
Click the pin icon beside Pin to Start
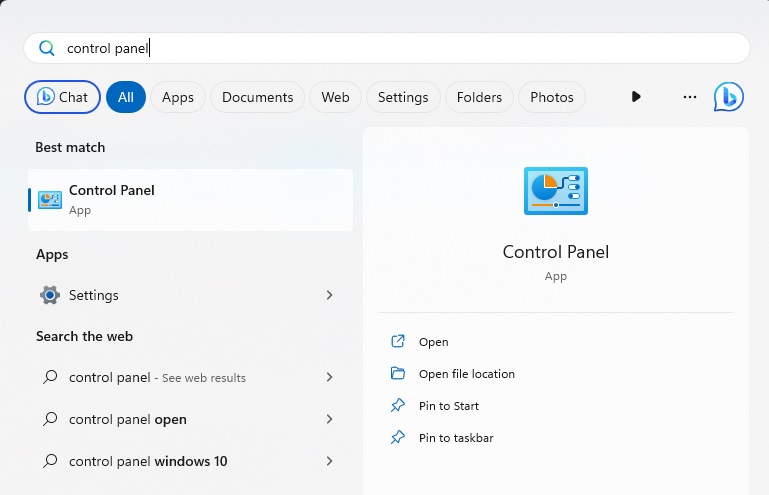pos(398,405)
